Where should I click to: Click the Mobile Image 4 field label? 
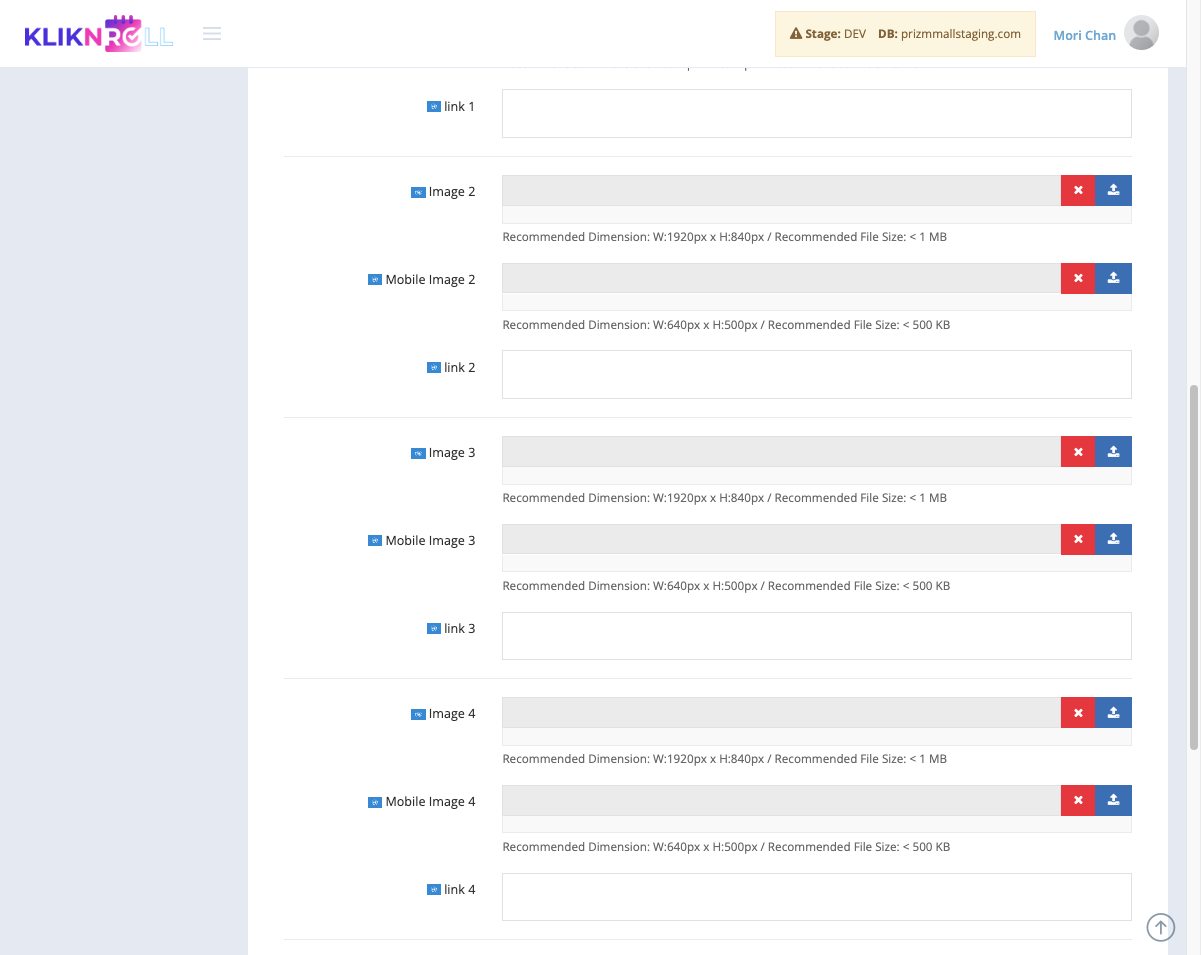pyautogui.click(x=431, y=802)
